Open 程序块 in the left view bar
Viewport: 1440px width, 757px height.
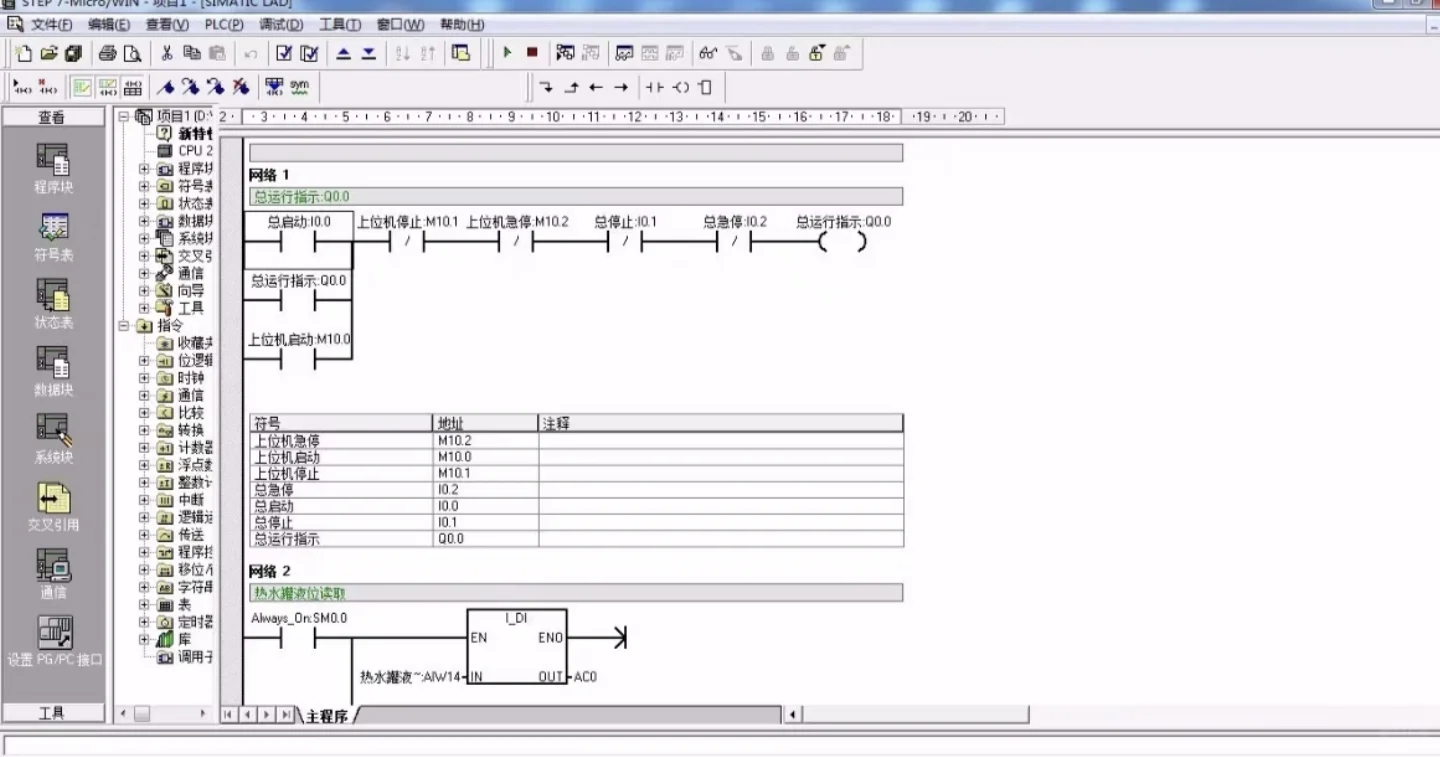[53, 168]
